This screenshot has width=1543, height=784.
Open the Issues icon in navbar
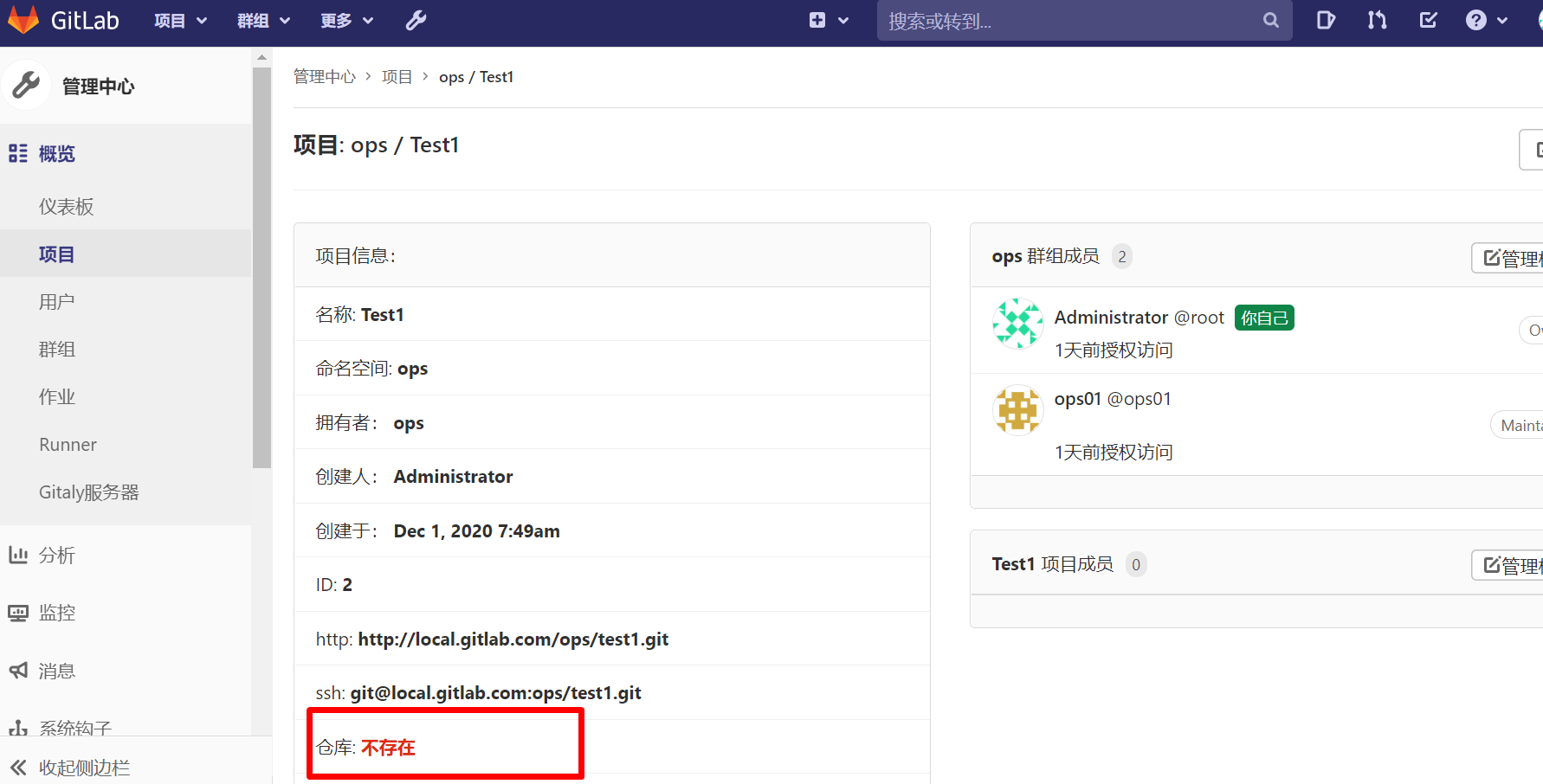tap(1326, 20)
